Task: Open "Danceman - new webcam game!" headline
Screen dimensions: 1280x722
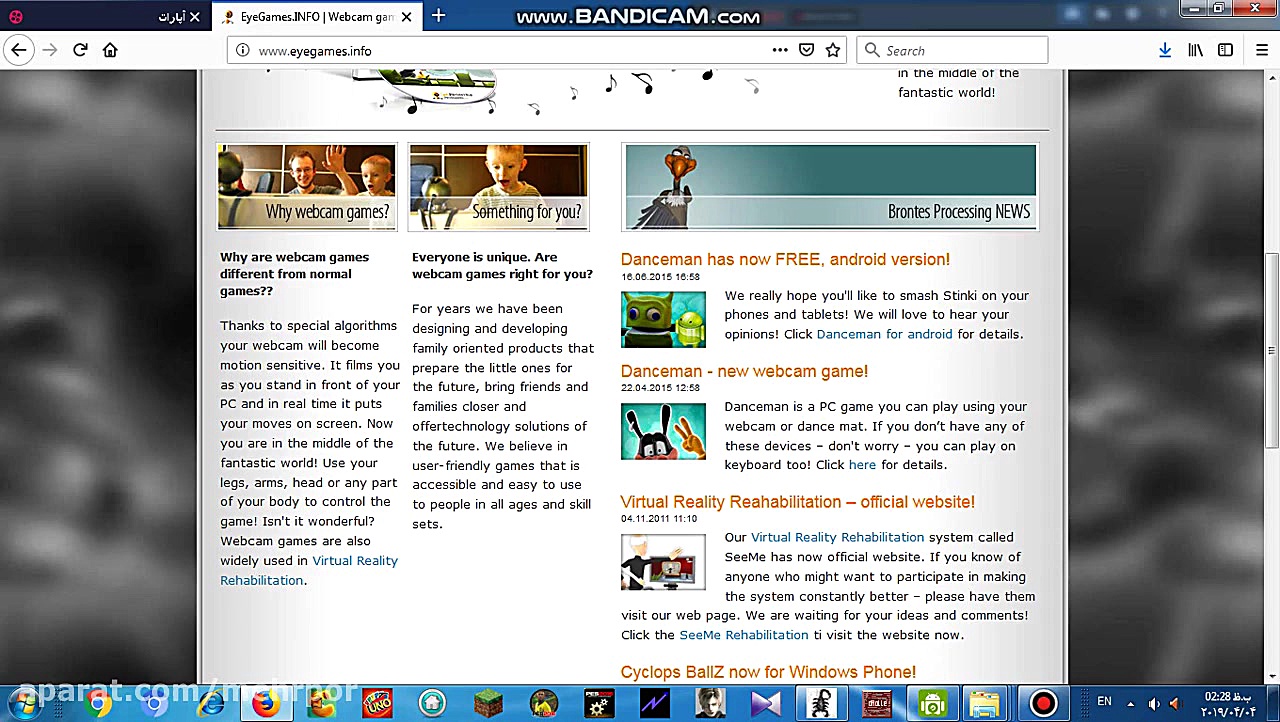Action: pos(744,372)
